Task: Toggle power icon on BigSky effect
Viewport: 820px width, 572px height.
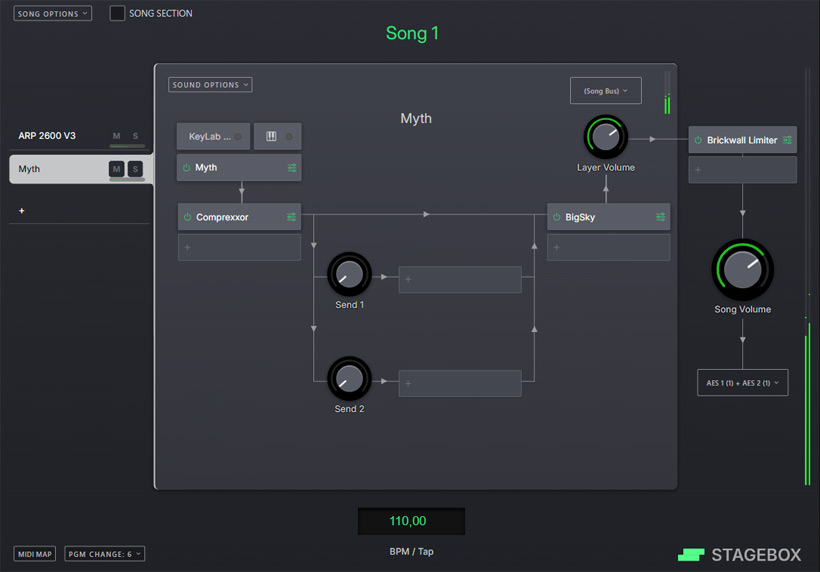Action: (x=556, y=217)
